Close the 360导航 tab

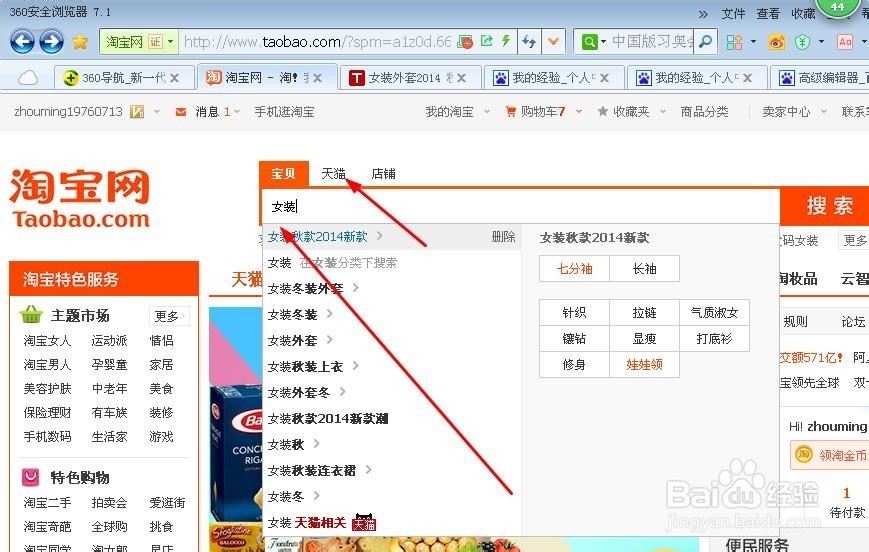(175, 78)
